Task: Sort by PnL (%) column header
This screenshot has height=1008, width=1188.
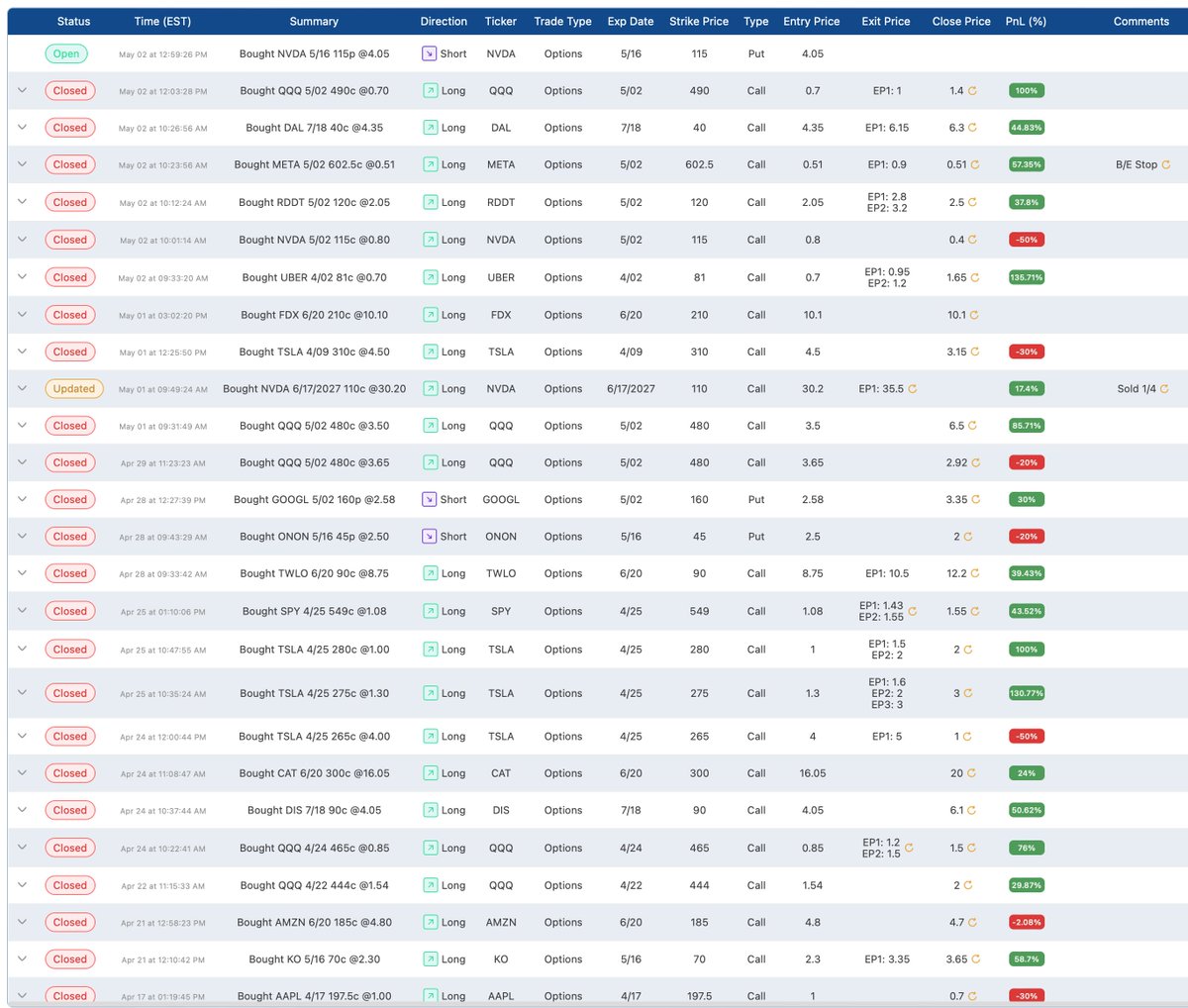Action: [x=1026, y=22]
